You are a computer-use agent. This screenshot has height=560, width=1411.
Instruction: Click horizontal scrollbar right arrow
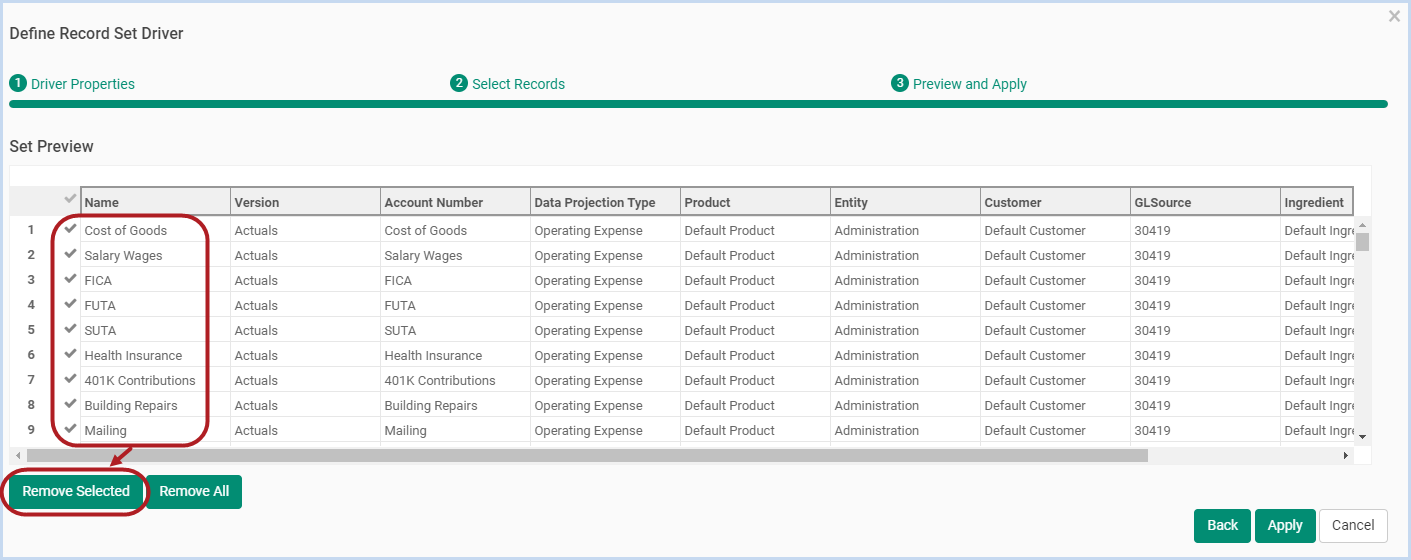[1346, 455]
